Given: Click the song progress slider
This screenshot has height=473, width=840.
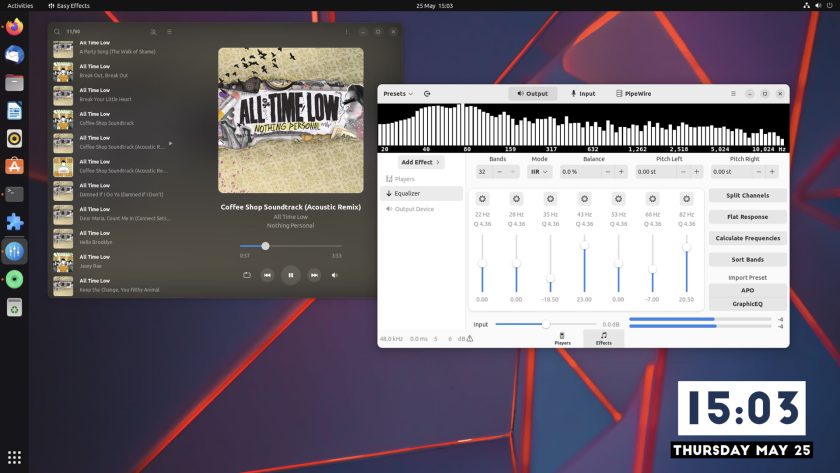Looking at the screenshot, I should click(290, 246).
